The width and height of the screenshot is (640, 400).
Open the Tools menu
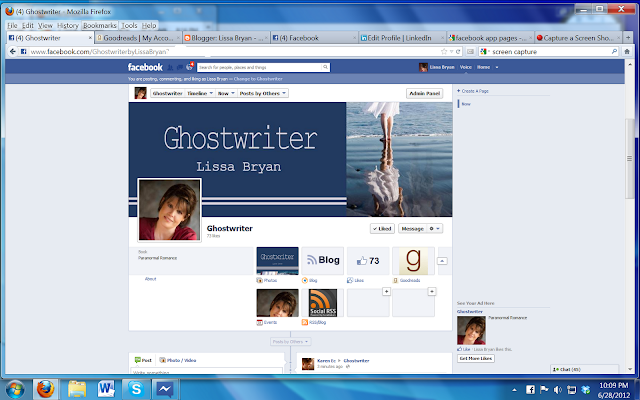(x=129, y=25)
